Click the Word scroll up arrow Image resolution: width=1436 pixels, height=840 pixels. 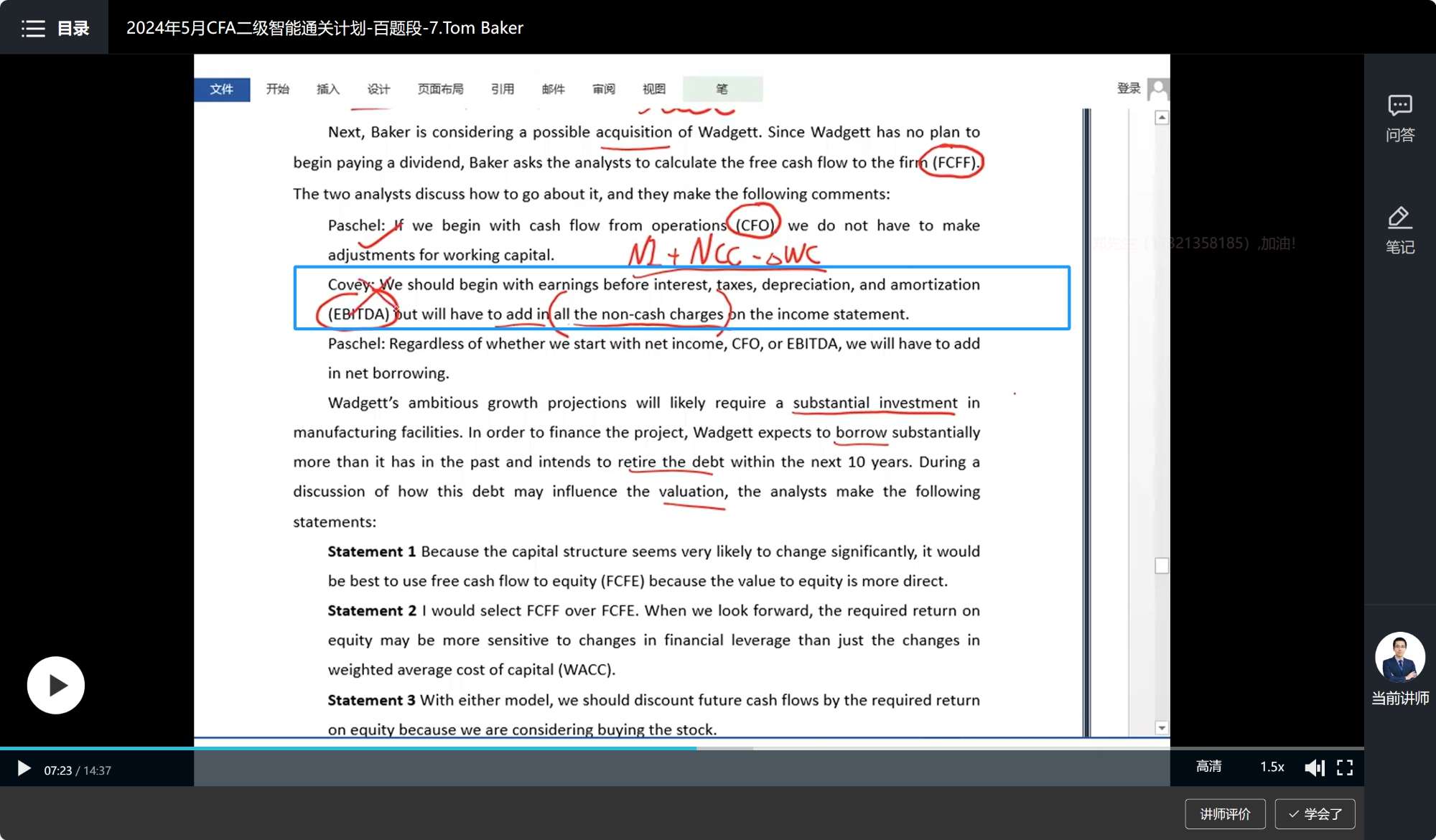pyautogui.click(x=1162, y=118)
